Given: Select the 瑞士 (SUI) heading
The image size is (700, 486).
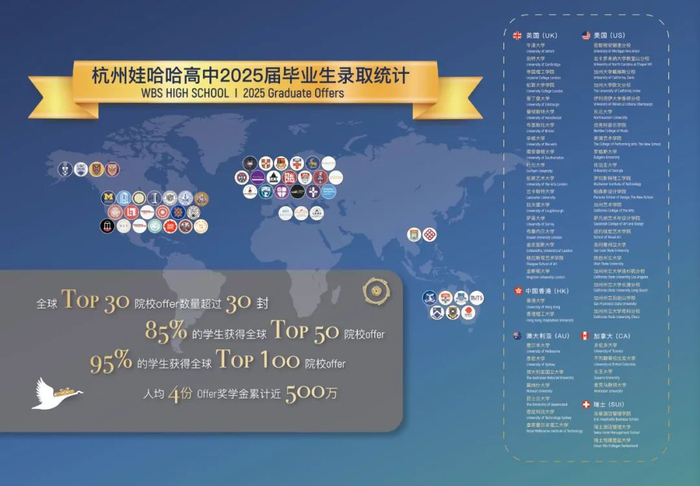Looking at the screenshot, I should pyautogui.click(x=609, y=405).
